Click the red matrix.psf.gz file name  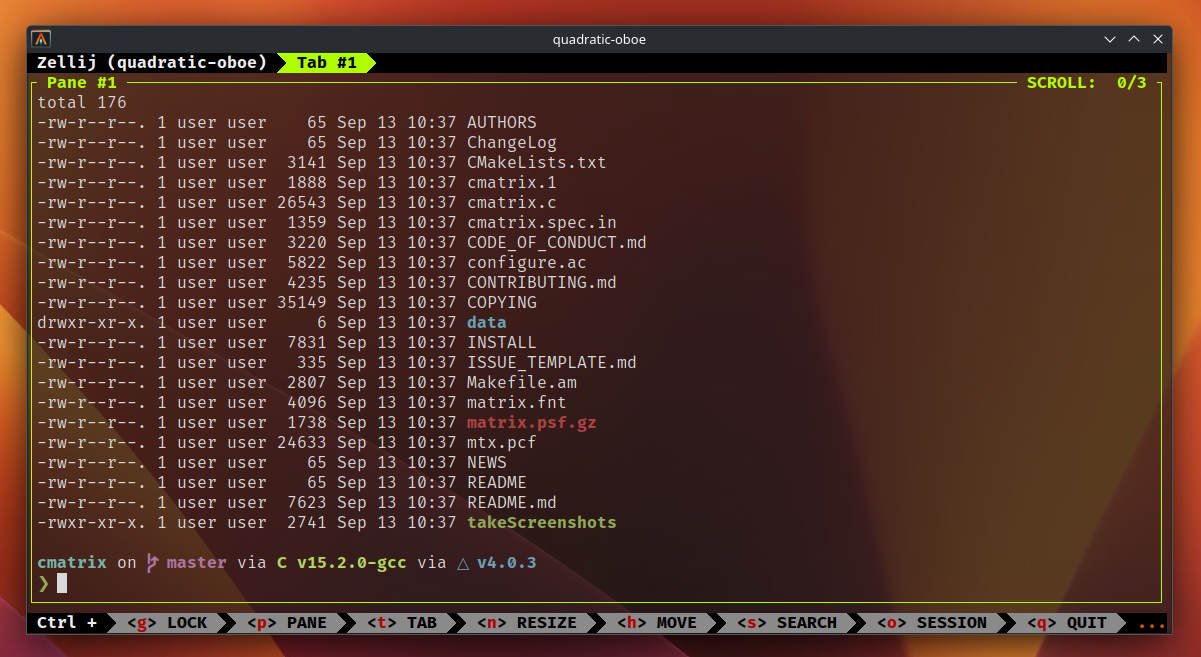pyautogui.click(x=532, y=423)
